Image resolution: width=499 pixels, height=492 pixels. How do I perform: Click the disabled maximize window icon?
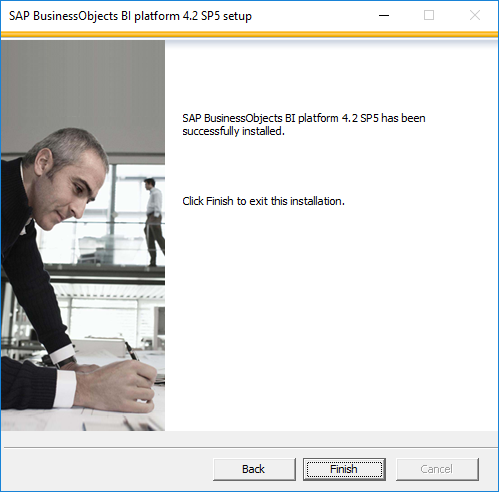coord(429,15)
